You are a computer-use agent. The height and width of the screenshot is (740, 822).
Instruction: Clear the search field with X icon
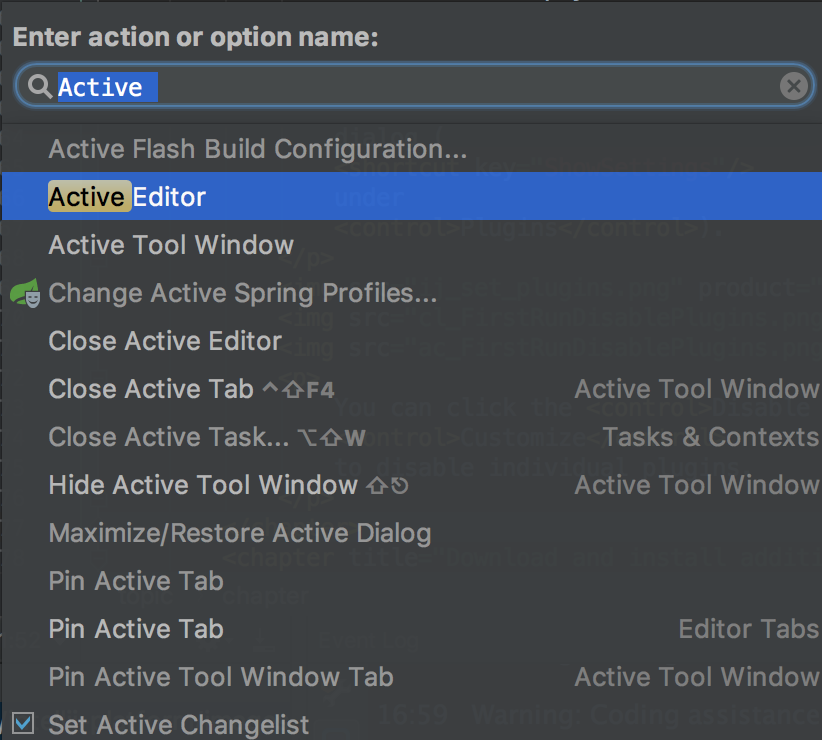click(x=793, y=87)
